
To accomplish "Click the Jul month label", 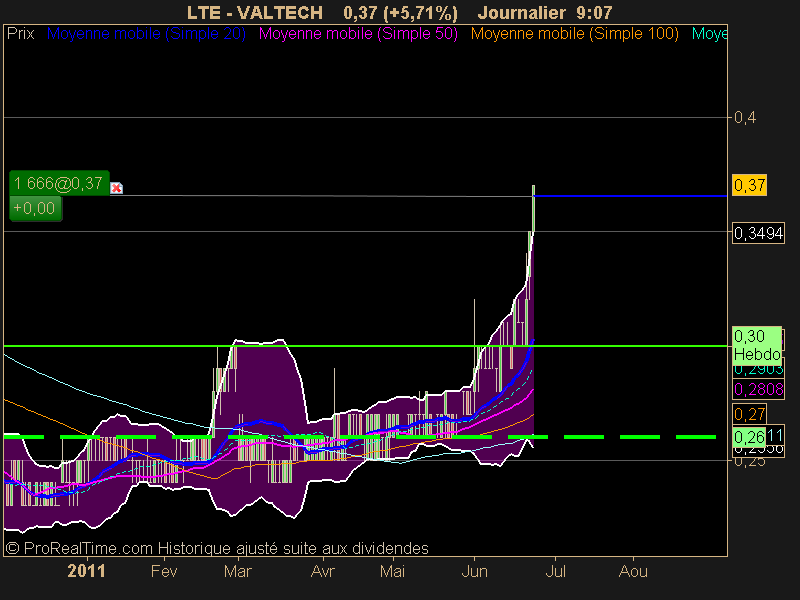I will point(556,571).
